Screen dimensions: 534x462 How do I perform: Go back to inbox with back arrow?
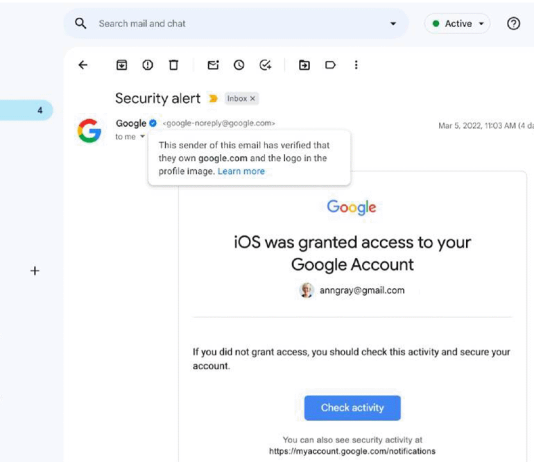pyautogui.click(x=83, y=65)
